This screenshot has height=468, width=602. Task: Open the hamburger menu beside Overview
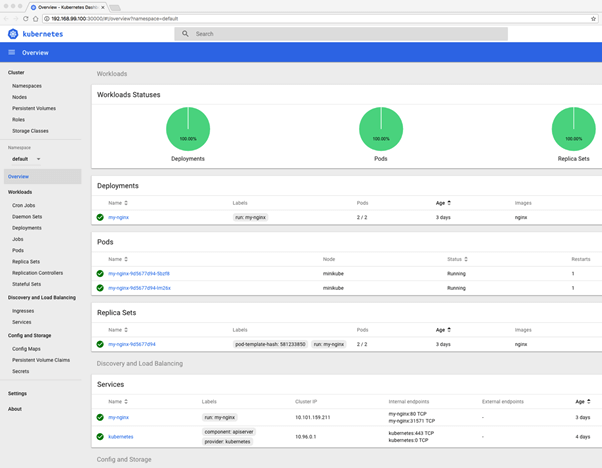[12, 52]
